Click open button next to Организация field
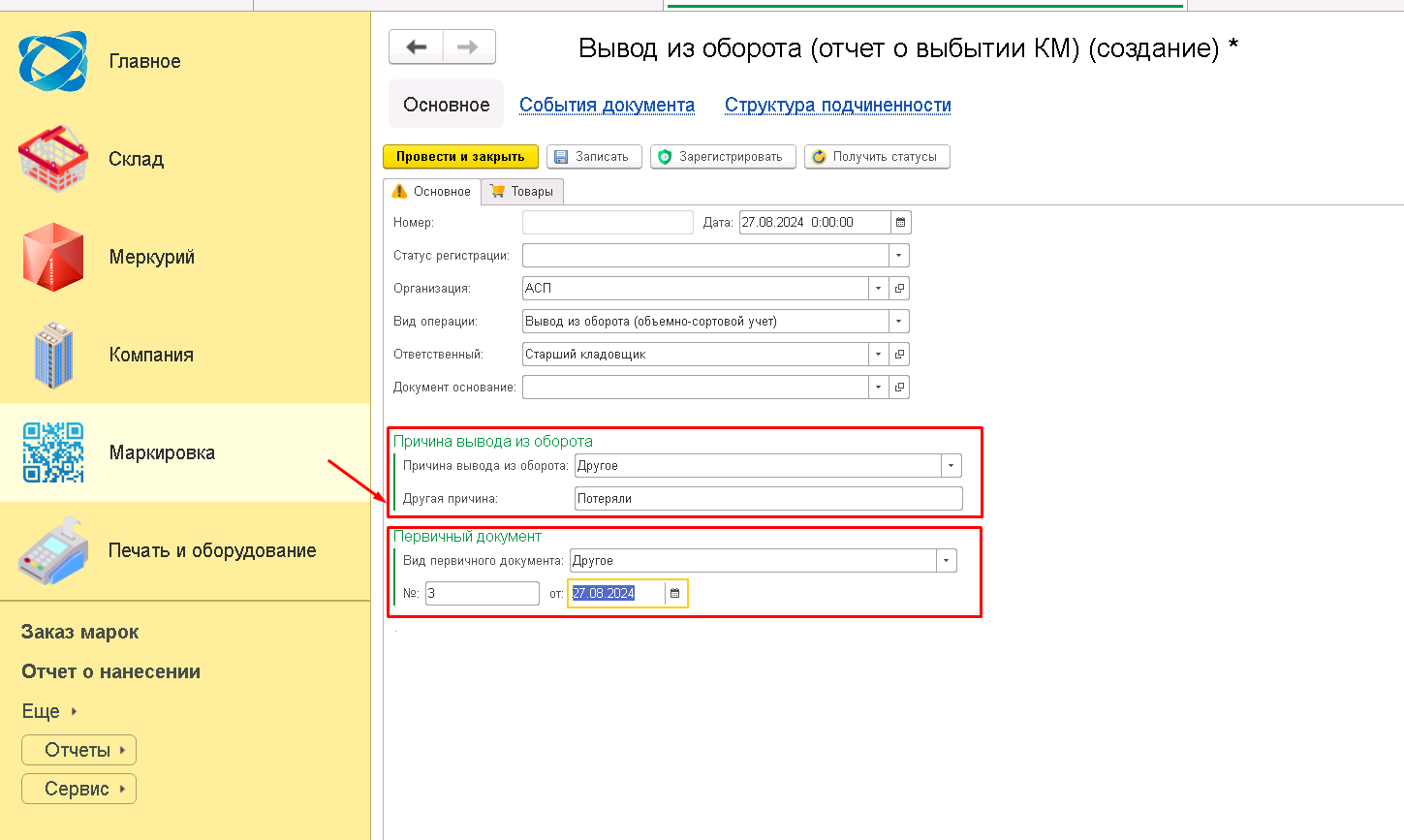 coord(900,289)
